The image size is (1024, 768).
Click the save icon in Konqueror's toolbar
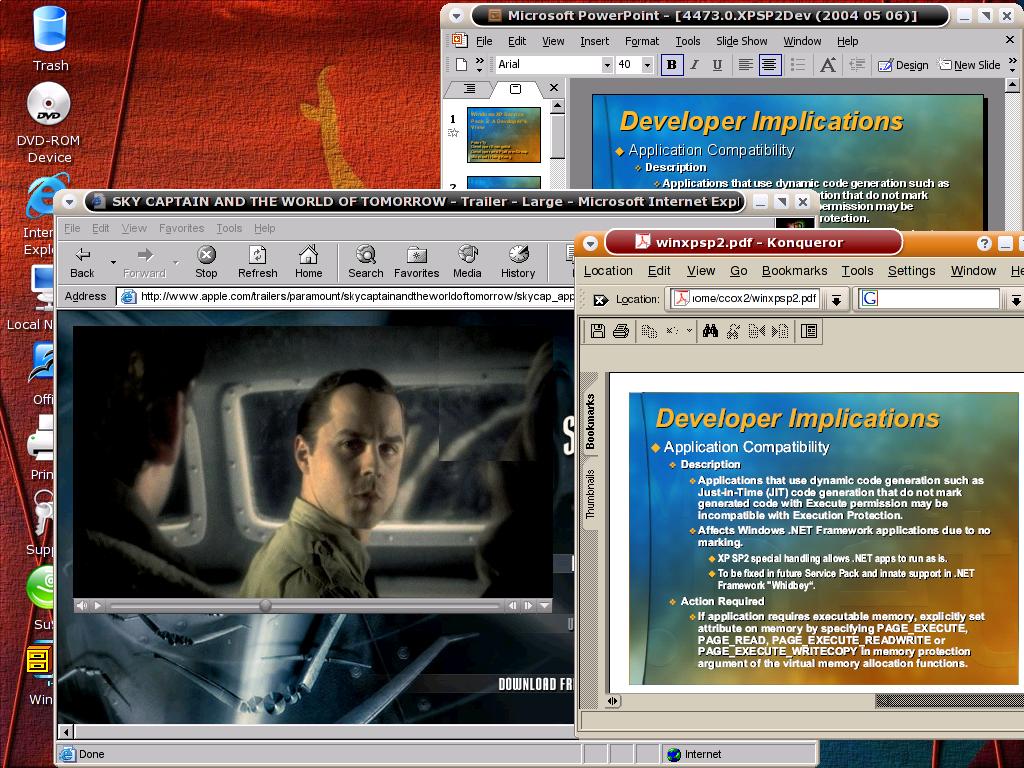coord(598,331)
